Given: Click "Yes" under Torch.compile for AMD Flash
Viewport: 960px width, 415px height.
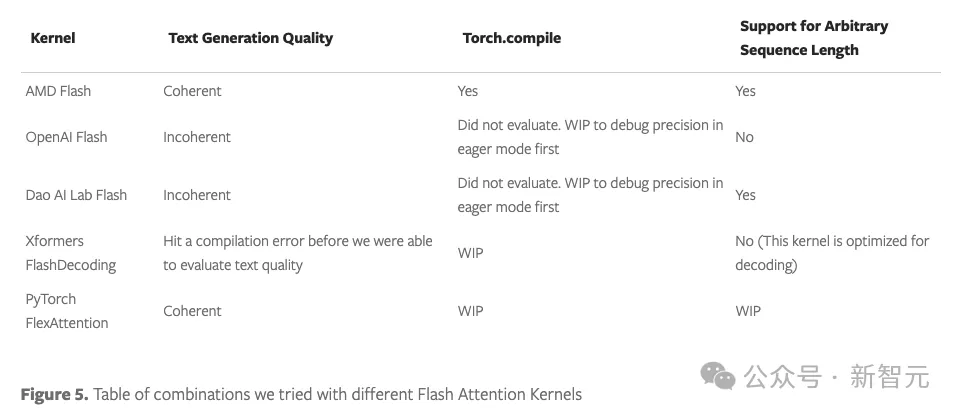Looking at the screenshot, I should [467, 91].
